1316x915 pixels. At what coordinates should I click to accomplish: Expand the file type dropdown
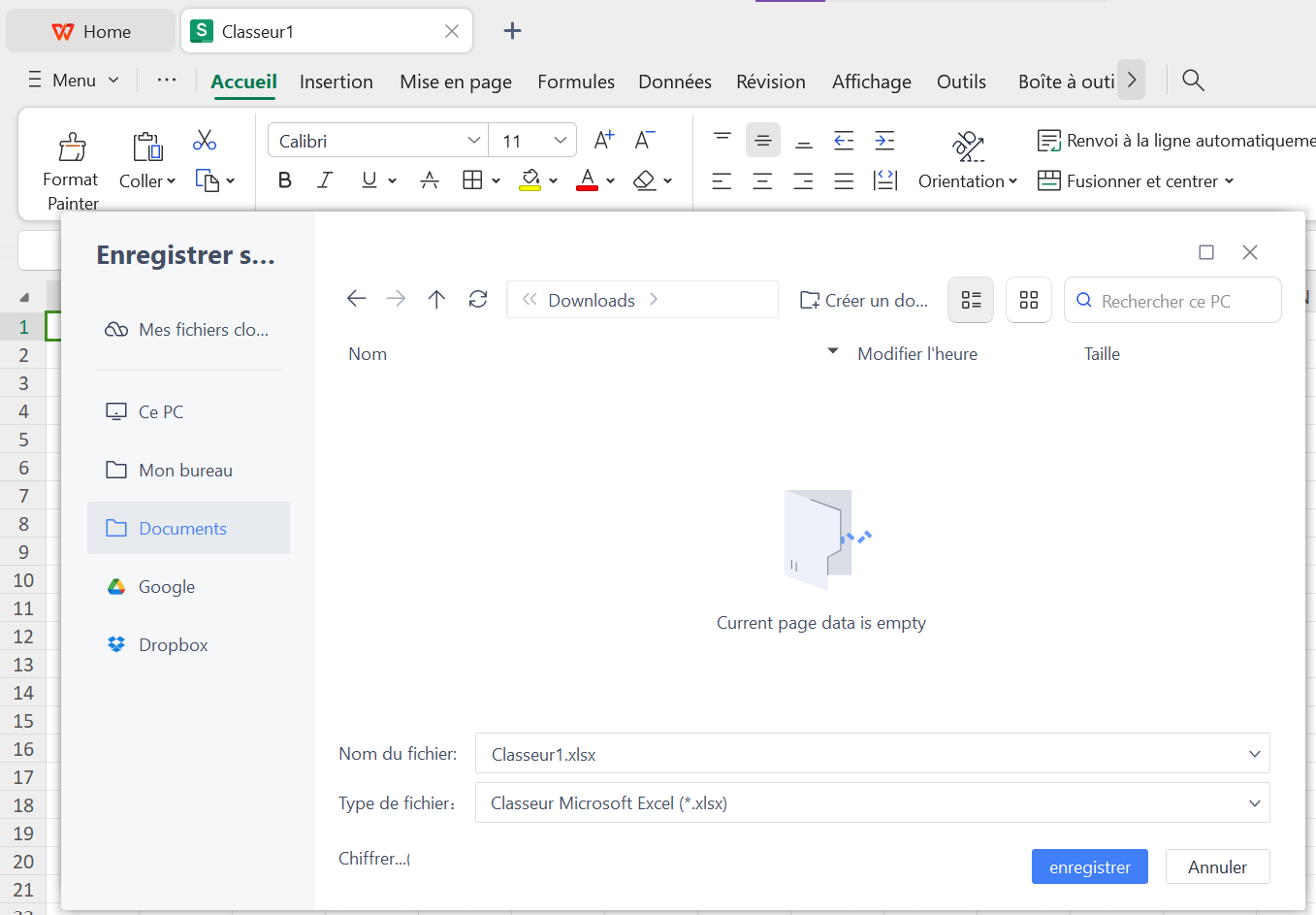1254,802
